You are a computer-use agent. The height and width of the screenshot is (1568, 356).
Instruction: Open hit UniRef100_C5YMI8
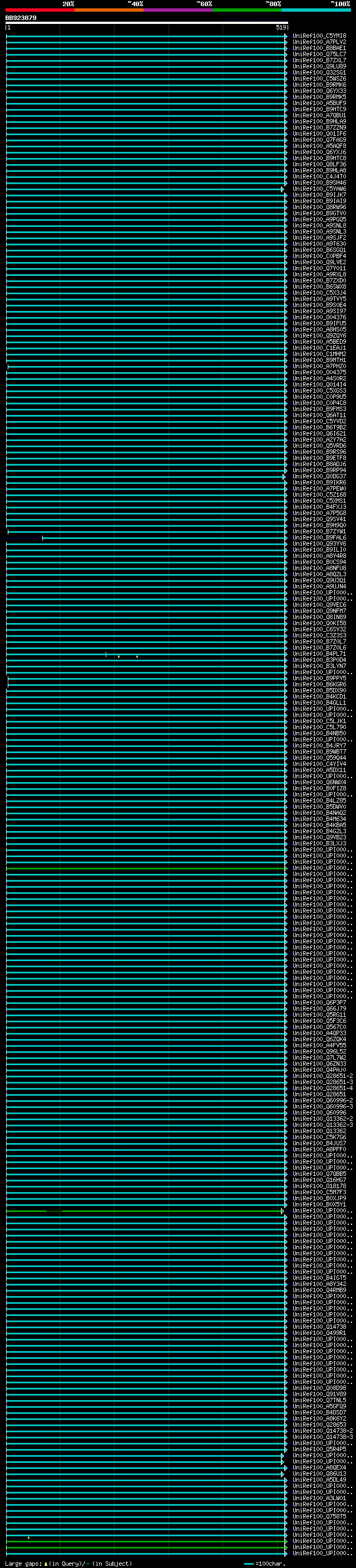[x=319, y=36]
